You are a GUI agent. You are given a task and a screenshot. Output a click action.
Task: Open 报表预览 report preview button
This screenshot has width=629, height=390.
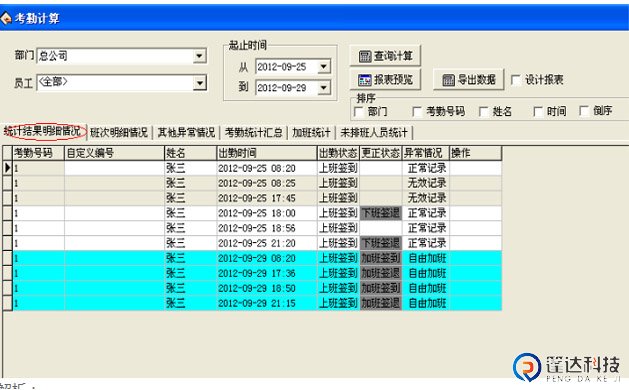pos(386,79)
